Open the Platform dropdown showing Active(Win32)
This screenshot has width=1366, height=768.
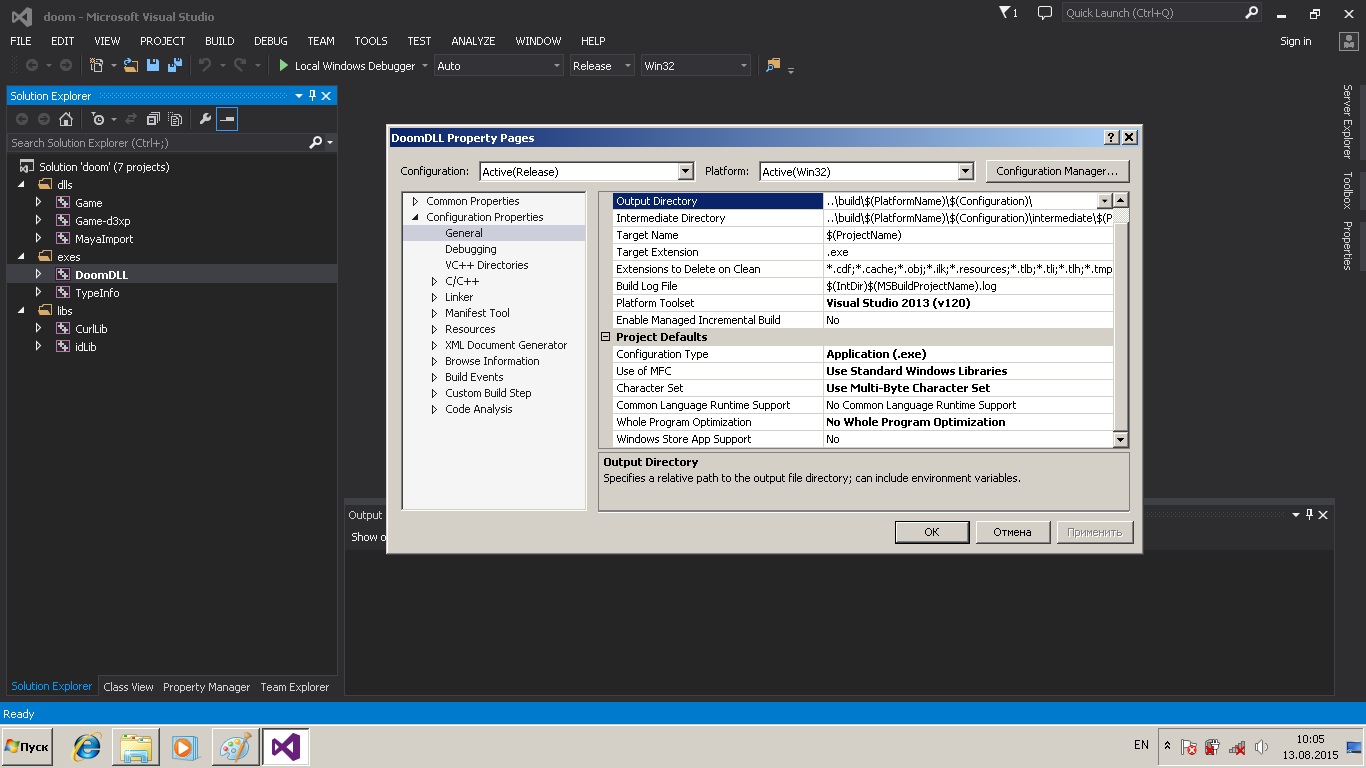(965, 171)
